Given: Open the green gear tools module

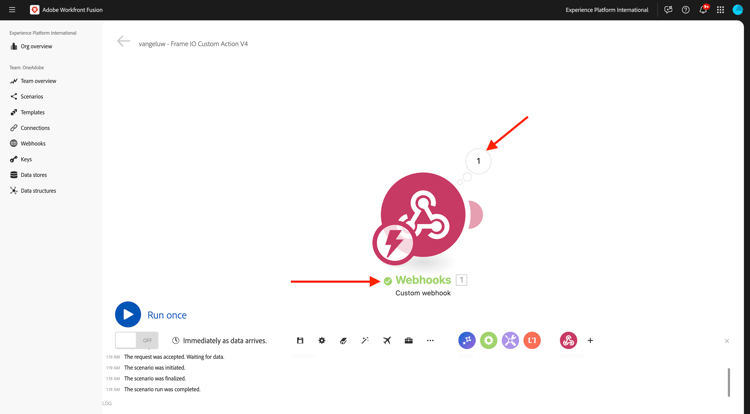Looking at the screenshot, I should [488, 340].
